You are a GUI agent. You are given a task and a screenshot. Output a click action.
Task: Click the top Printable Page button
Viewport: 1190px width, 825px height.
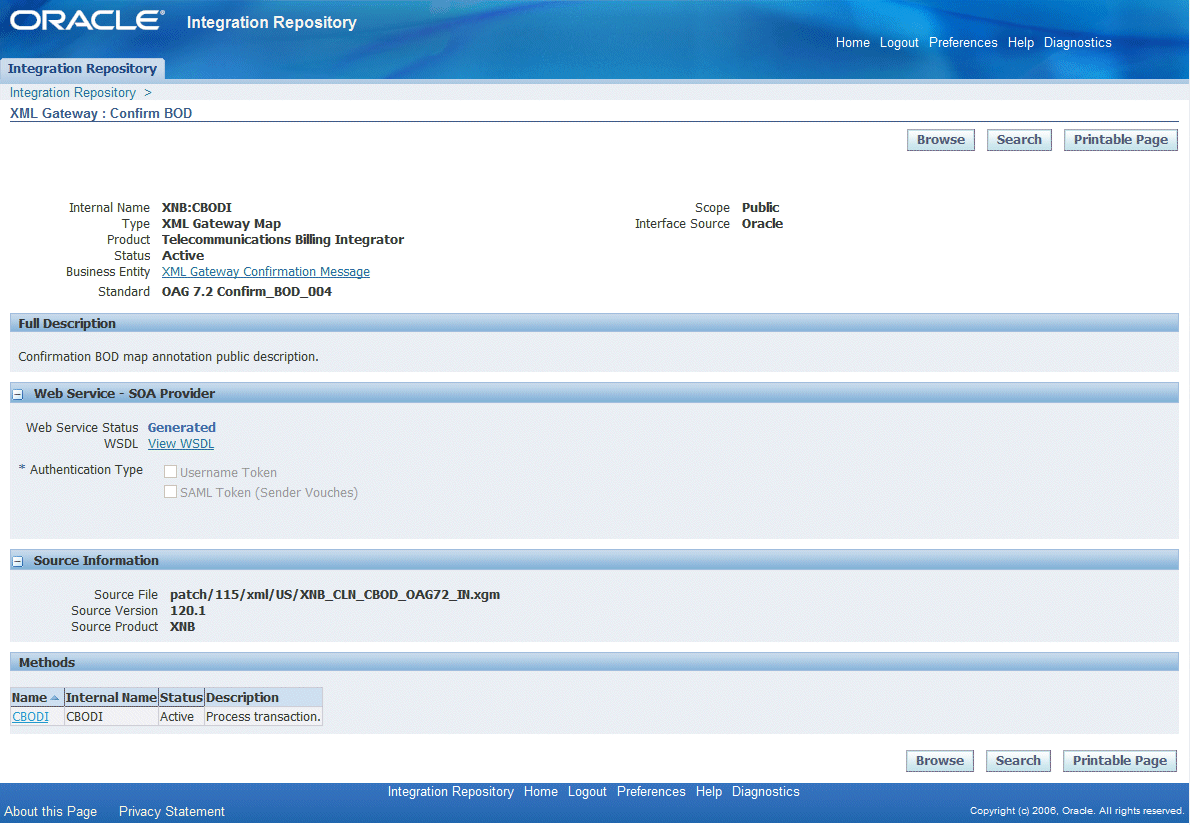click(x=1120, y=140)
